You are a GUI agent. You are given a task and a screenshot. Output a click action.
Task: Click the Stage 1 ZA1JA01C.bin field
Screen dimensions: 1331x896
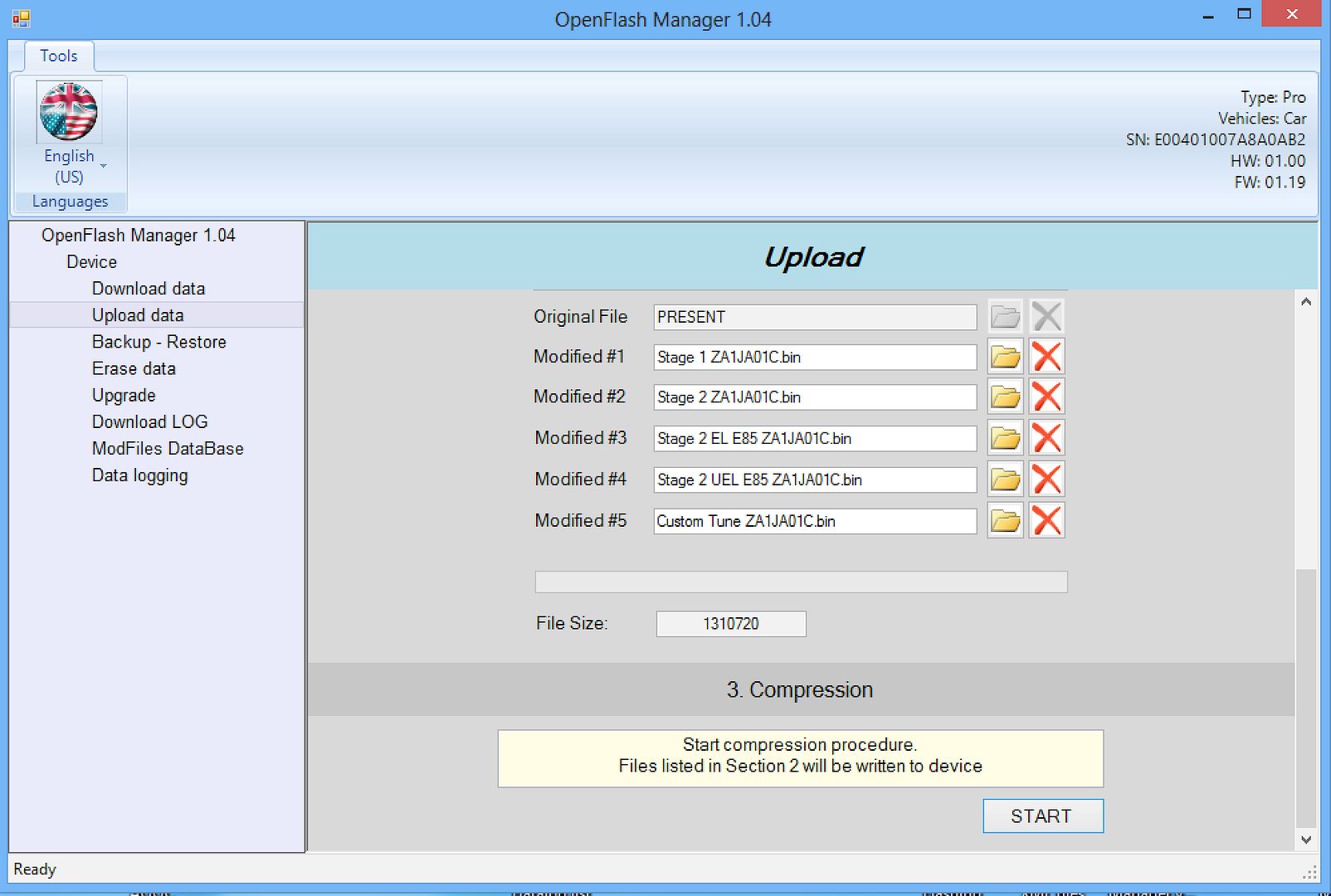[815, 357]
